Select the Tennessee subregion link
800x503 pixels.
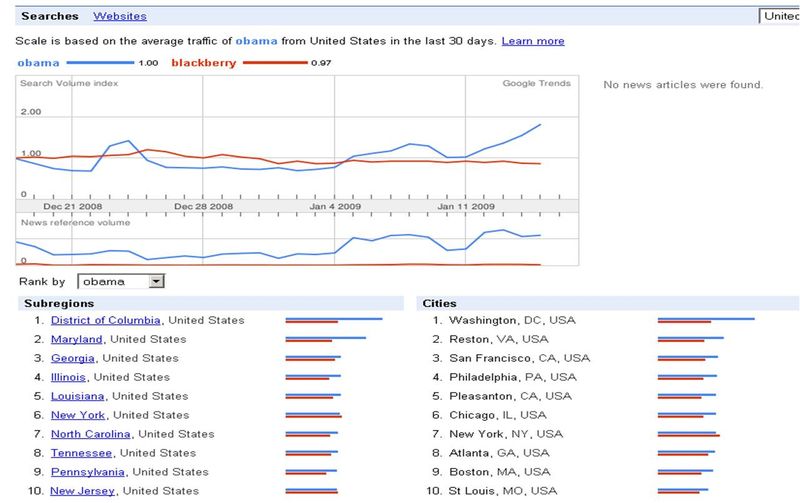[x=82, y=453]
